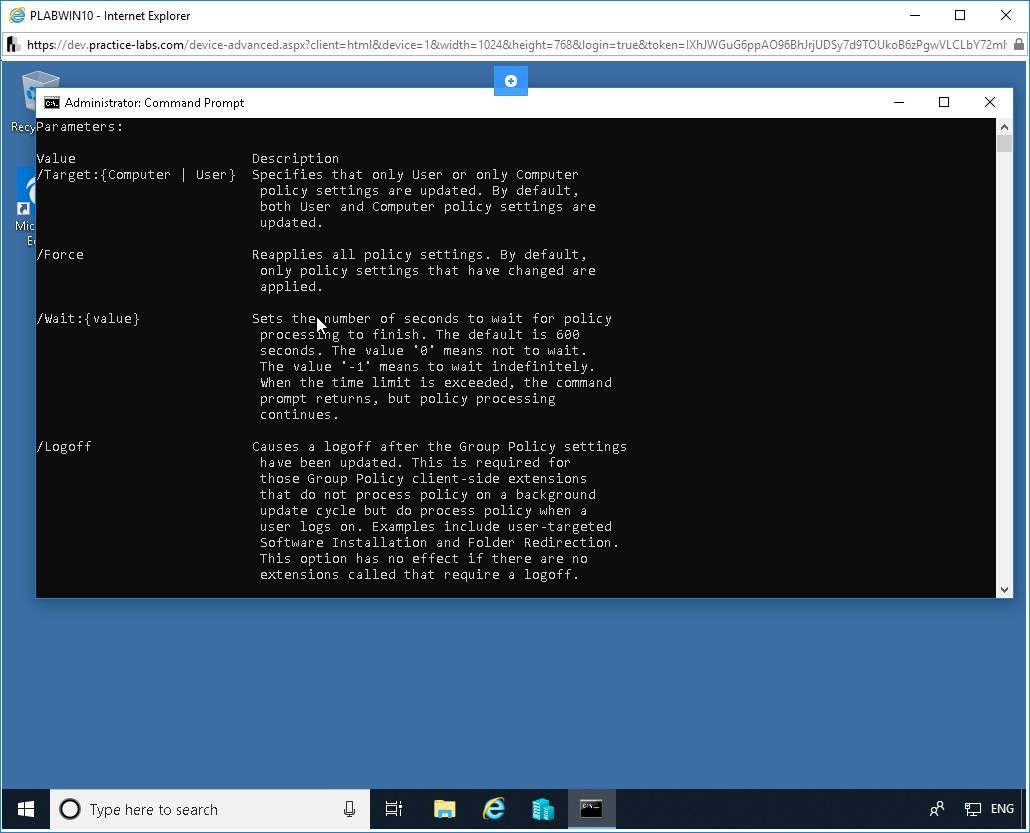The height and width of the screenshot is (833, 1030).
Task: Open Internet Explorer from the taskbar
Action: (494, 809)
